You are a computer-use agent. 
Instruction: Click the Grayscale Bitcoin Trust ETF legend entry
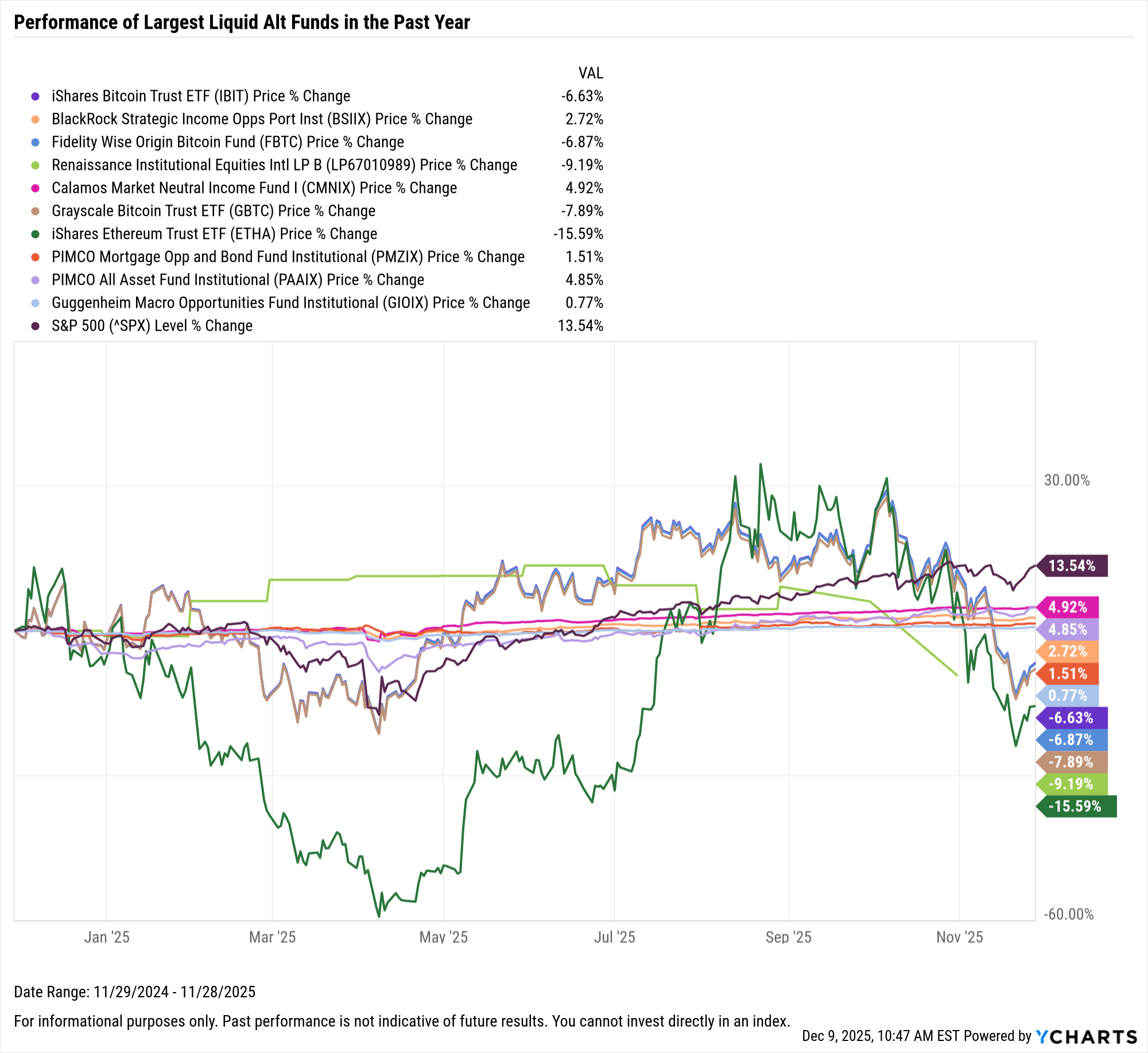[x=213, y=211]
